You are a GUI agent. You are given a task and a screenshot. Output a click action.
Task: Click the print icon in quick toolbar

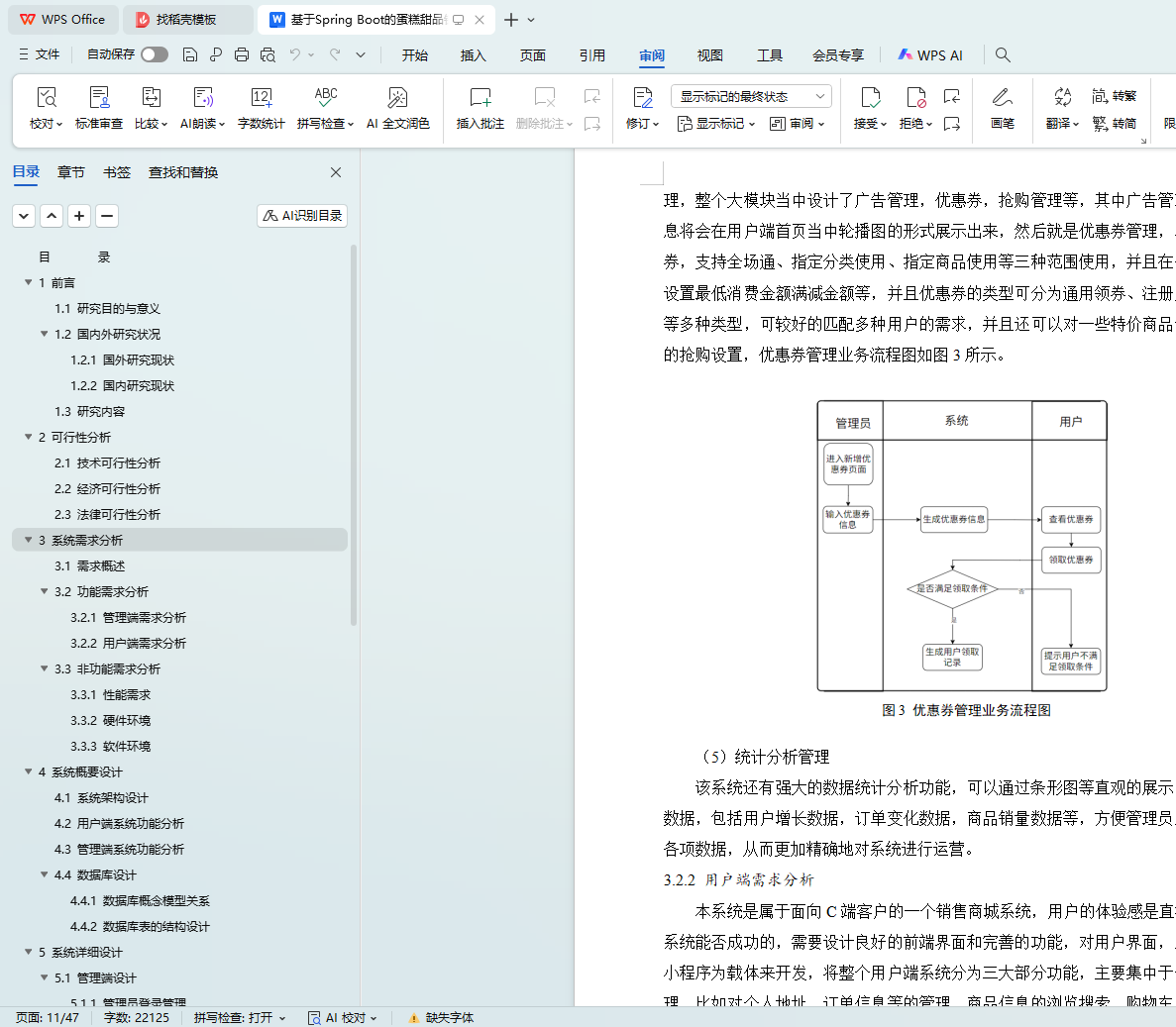[x=242, y=55]
